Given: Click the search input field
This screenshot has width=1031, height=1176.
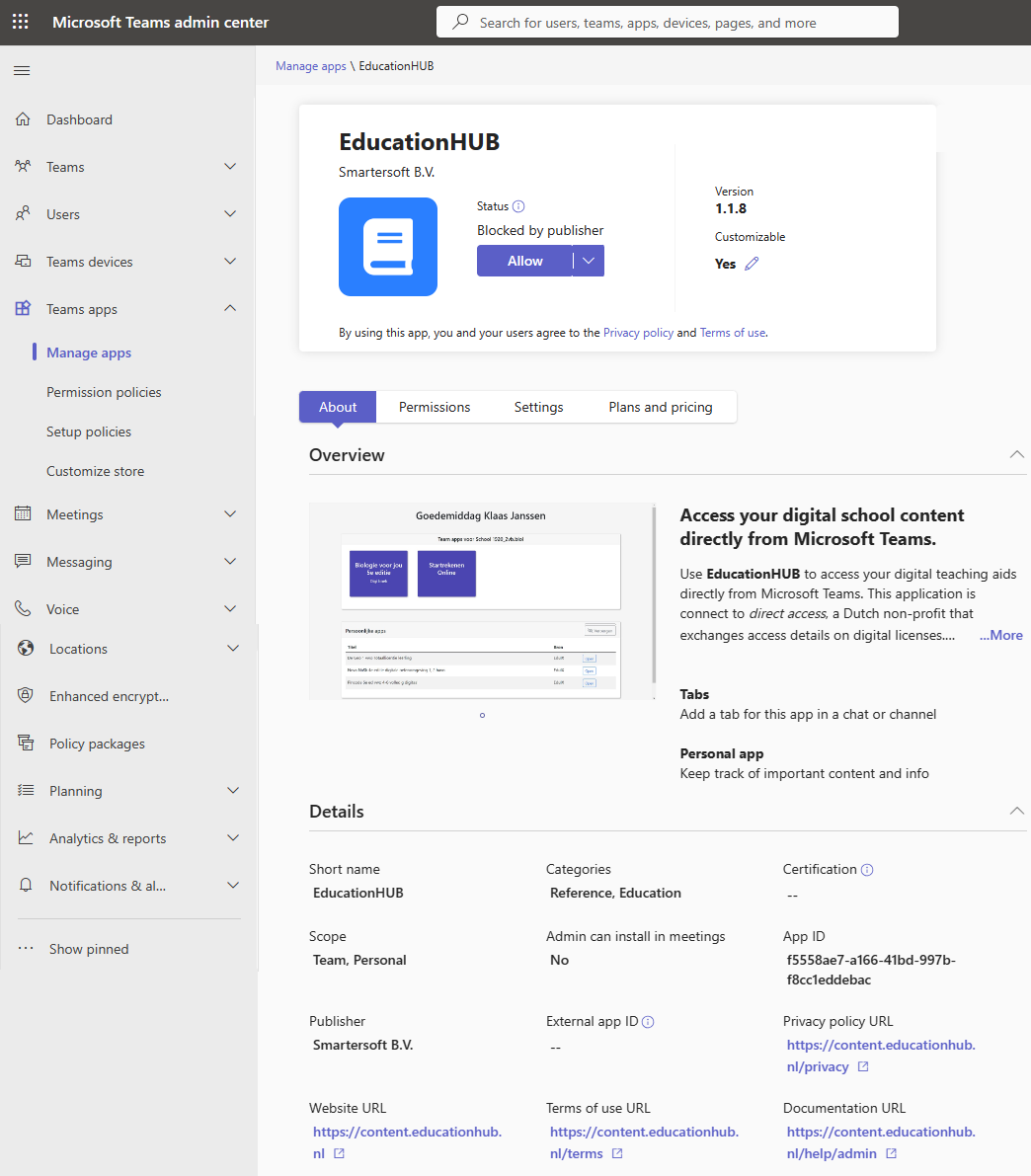Looking at the screenshot, I should click(x=667, y=22).
